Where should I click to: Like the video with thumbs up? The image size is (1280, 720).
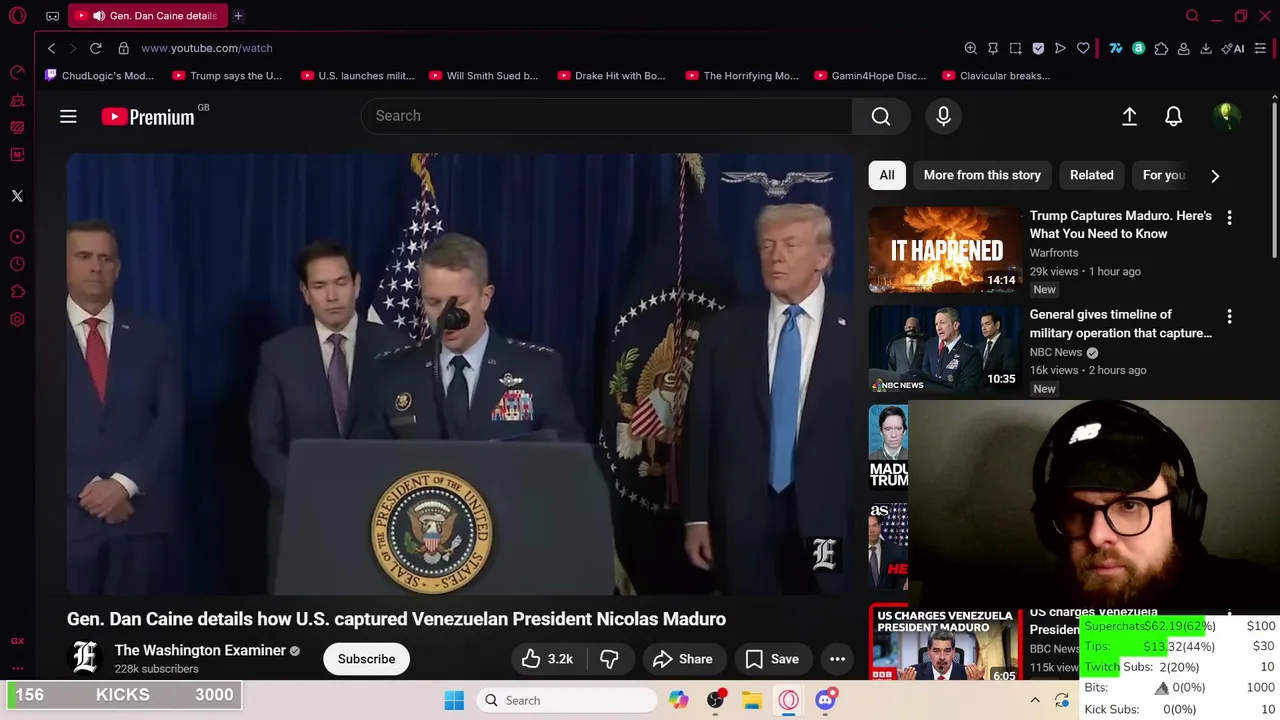tap(546, 659)
